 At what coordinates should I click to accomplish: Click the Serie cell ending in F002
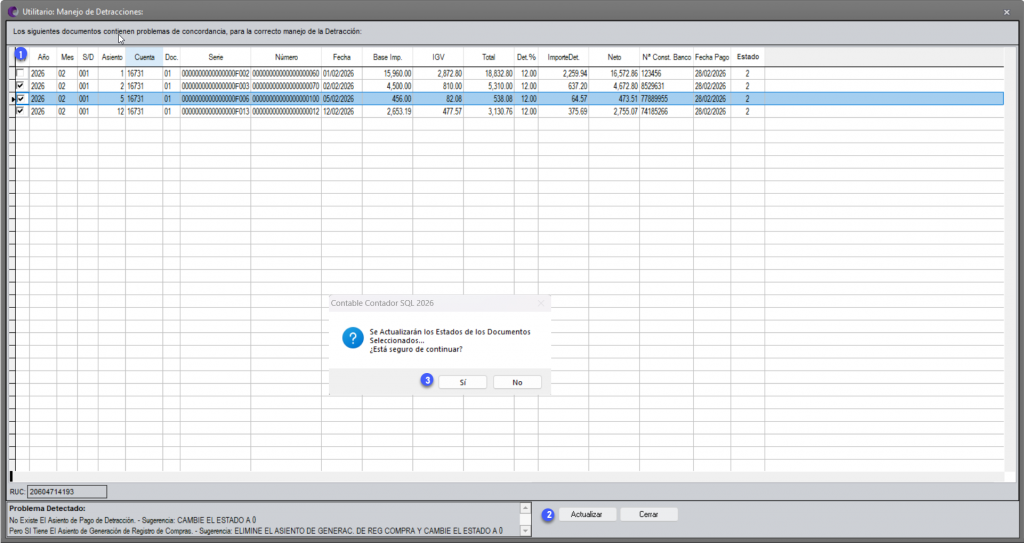[216, 74]
